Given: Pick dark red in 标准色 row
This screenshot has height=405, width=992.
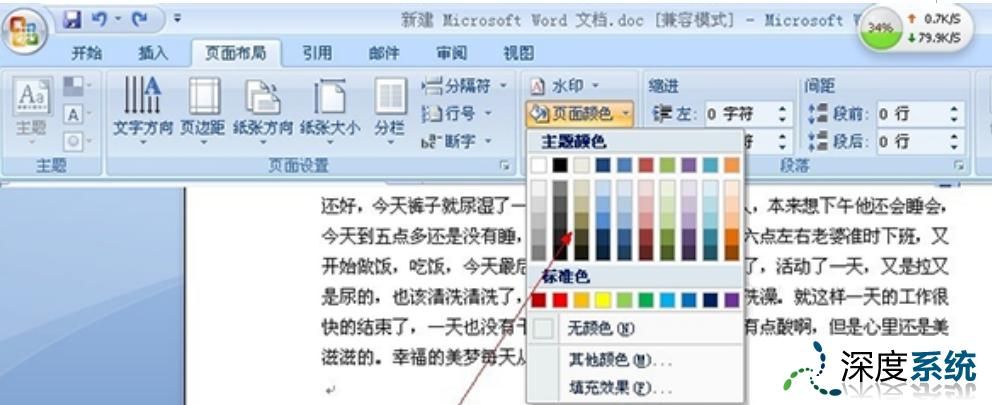Looking at the screenshot, I should [x=538, y=300].
